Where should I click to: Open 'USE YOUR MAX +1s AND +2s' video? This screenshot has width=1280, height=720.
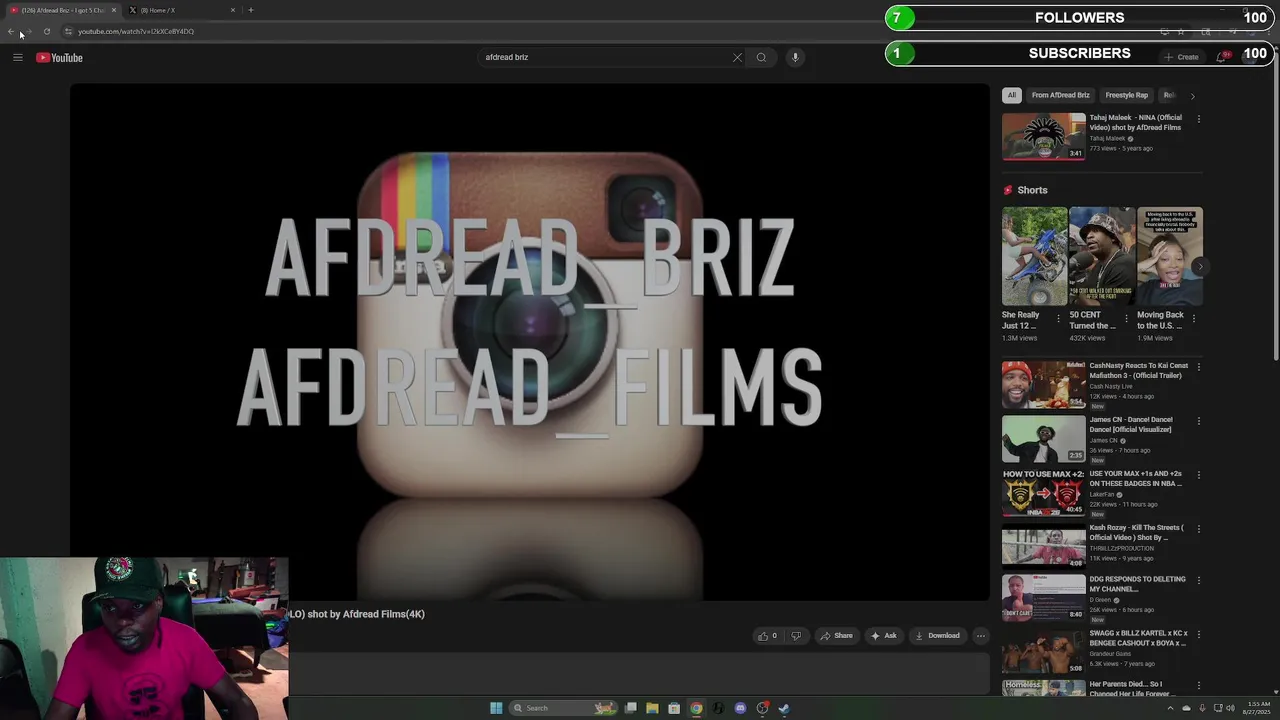(x=1043, y=493)
